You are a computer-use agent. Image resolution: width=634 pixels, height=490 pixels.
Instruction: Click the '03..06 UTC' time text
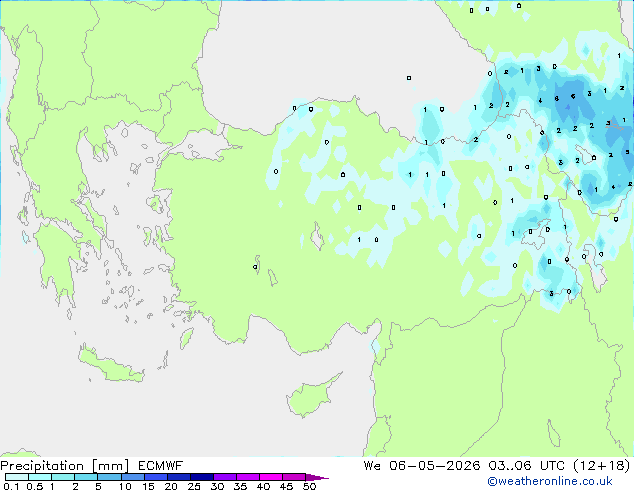[x=526, y=466]
